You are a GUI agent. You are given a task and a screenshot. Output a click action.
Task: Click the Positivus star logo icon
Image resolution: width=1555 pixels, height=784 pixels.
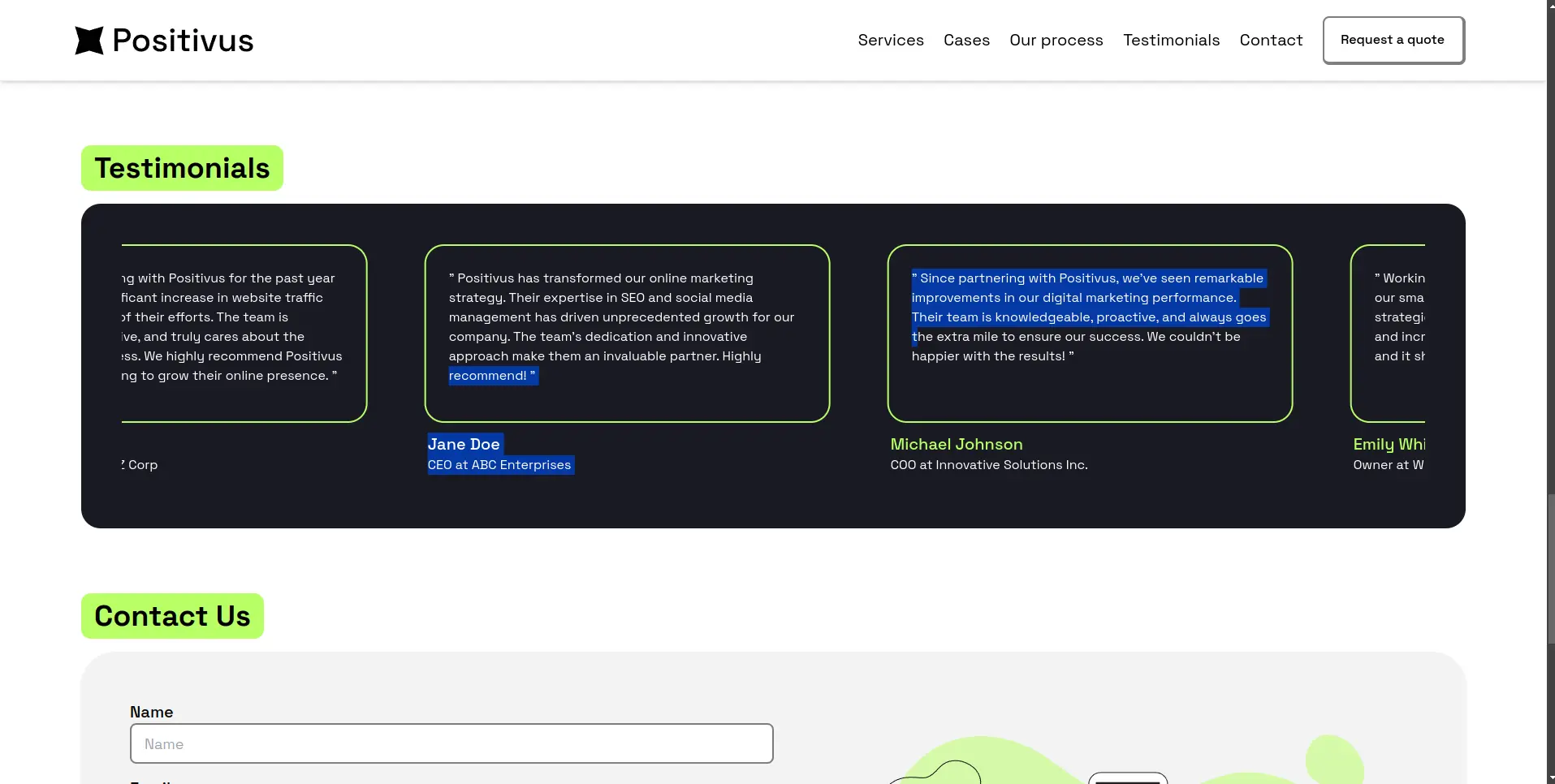pos(89,41)
